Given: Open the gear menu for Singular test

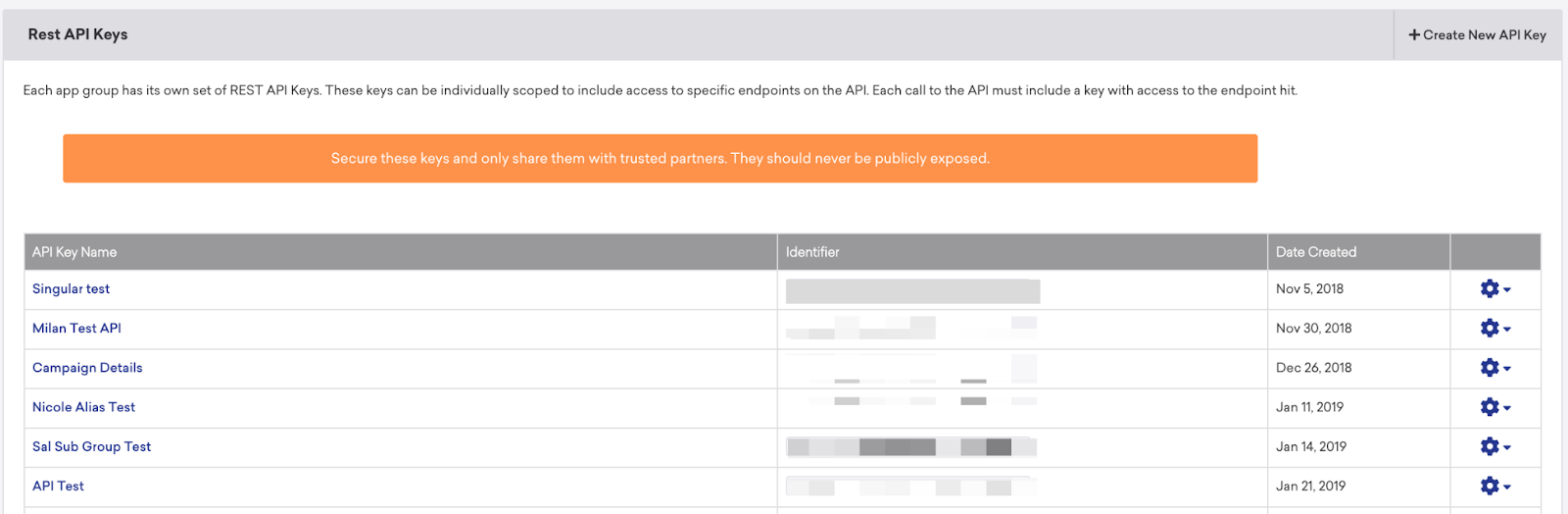Looking at the screenshot, I should [x=1494, y=289].
